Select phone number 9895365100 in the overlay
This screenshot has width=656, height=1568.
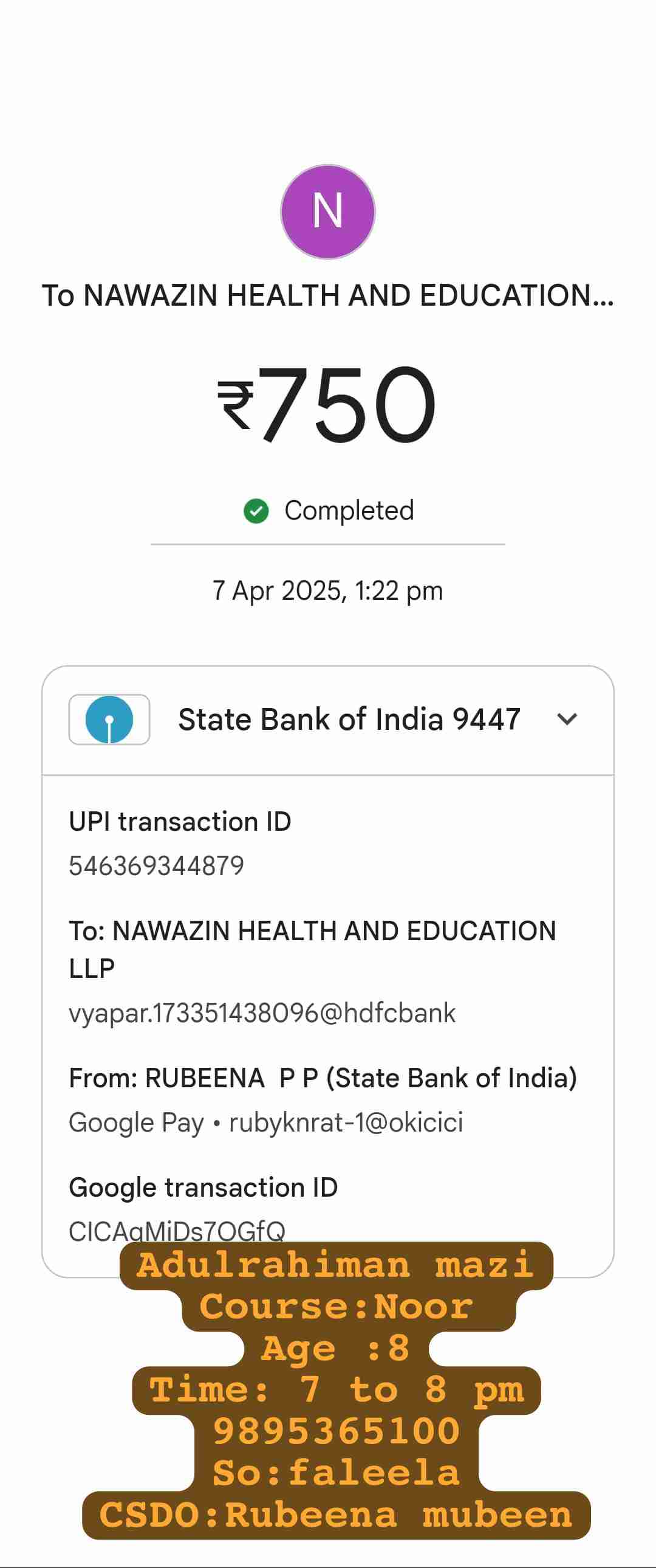[x=336, y=1431]
